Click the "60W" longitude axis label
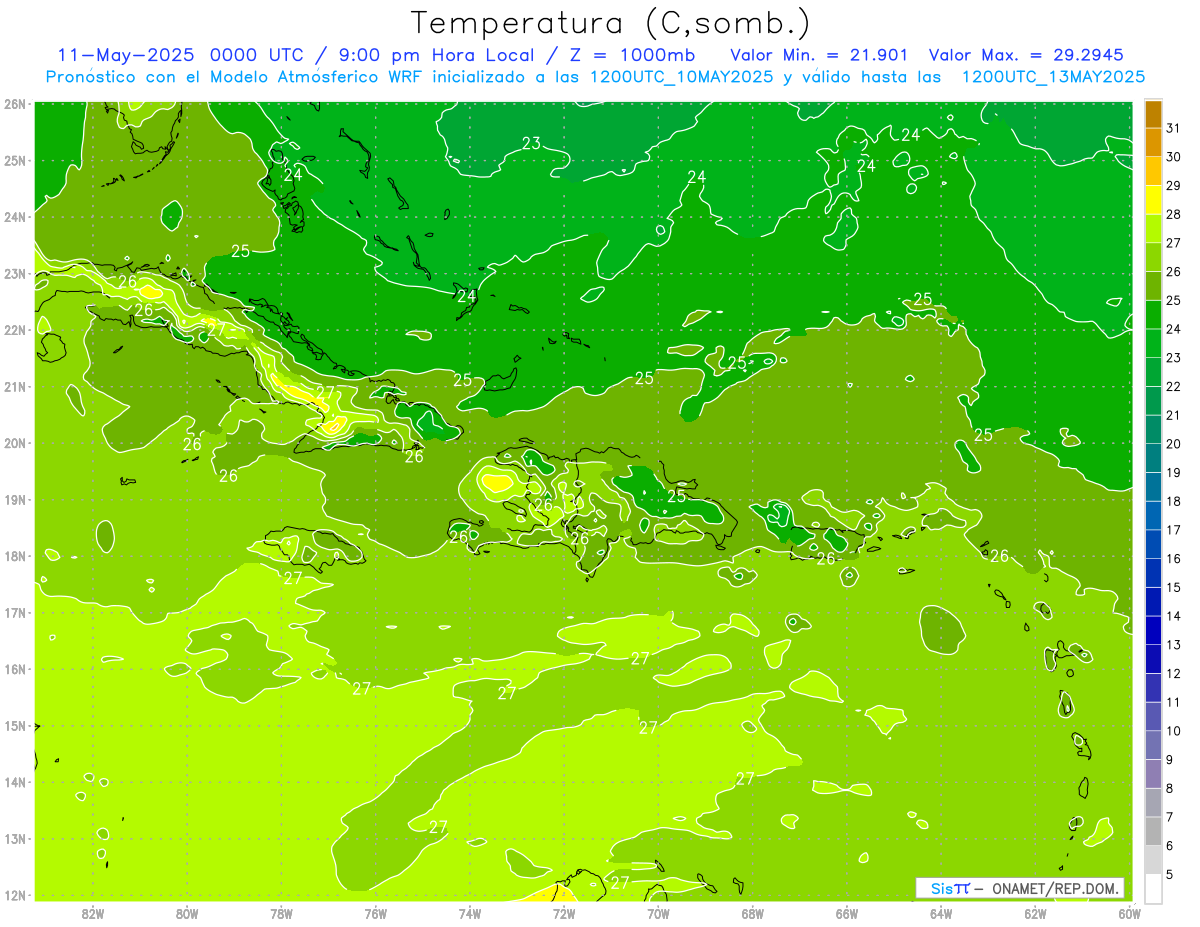This screenshot has width=1200, height=927. [x=1130, y=914]
